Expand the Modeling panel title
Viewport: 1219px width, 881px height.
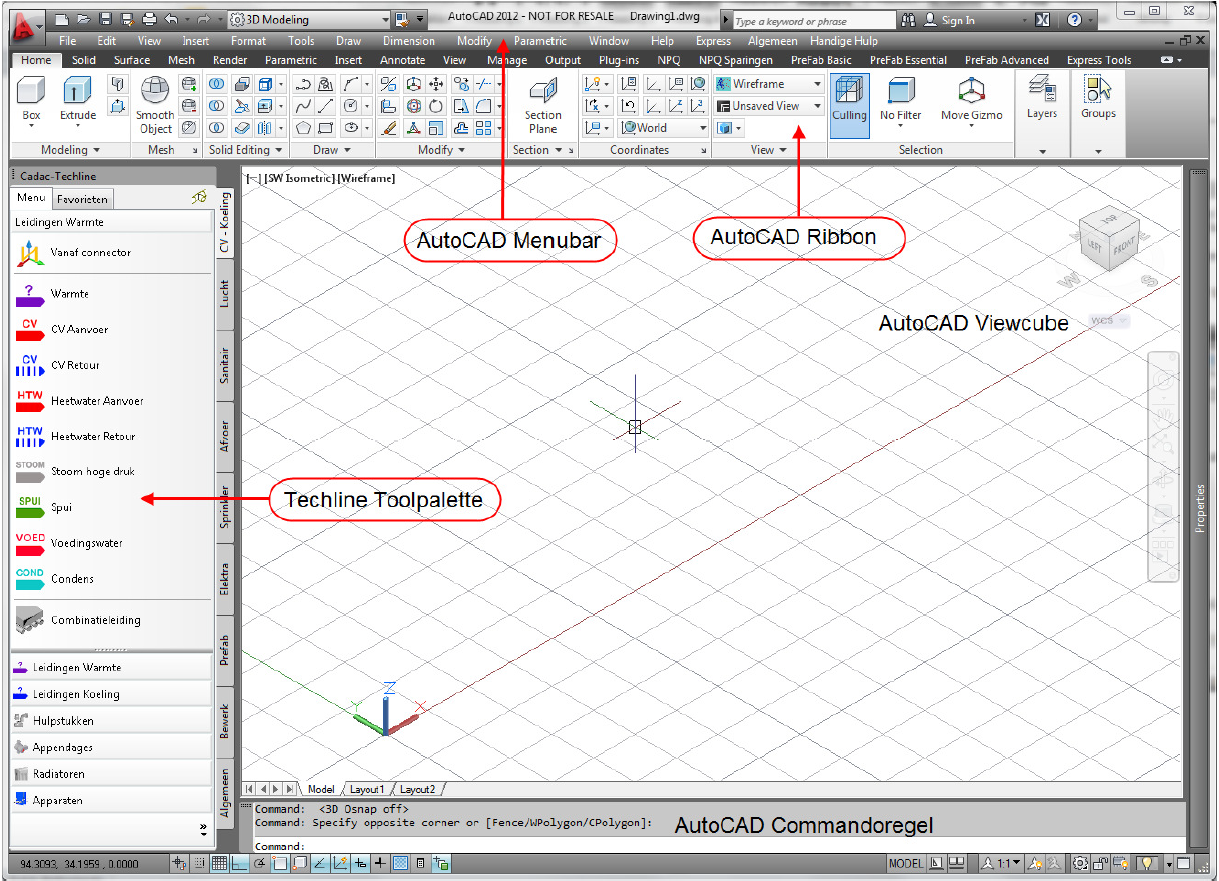click(70, 150)
